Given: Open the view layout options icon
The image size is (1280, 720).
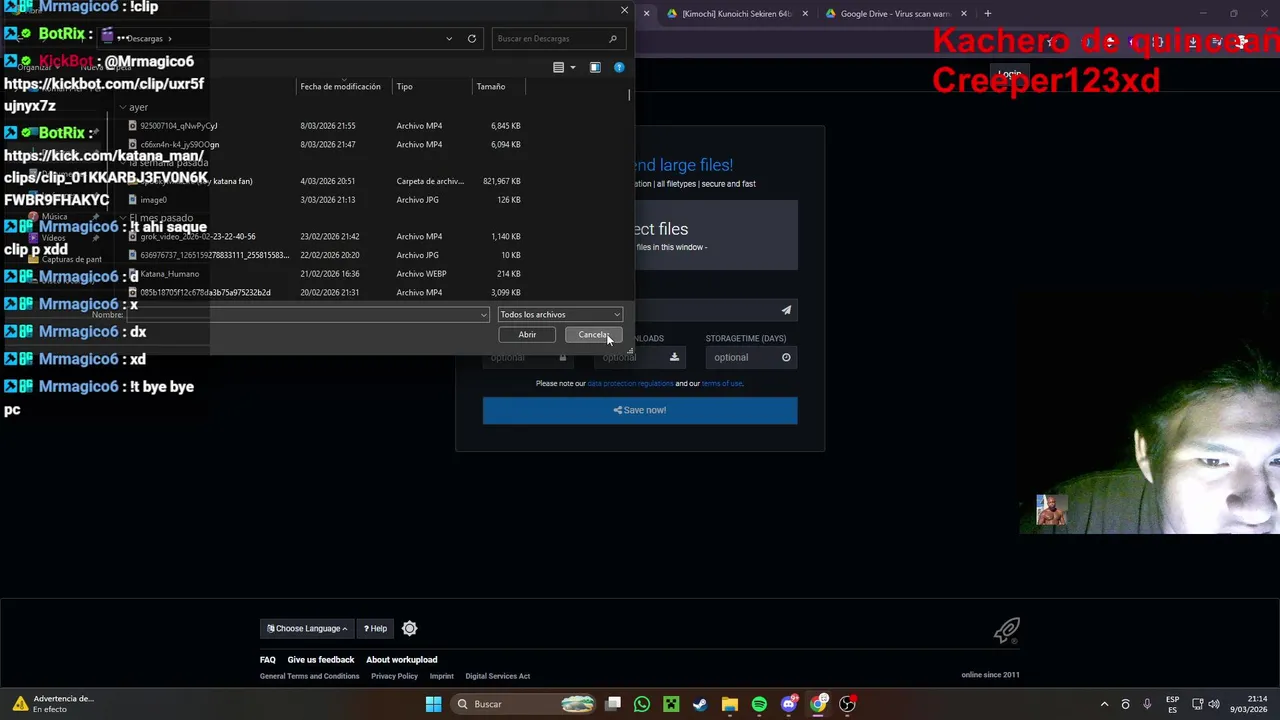Looking at the screenshot, I should tap(559, 68).
